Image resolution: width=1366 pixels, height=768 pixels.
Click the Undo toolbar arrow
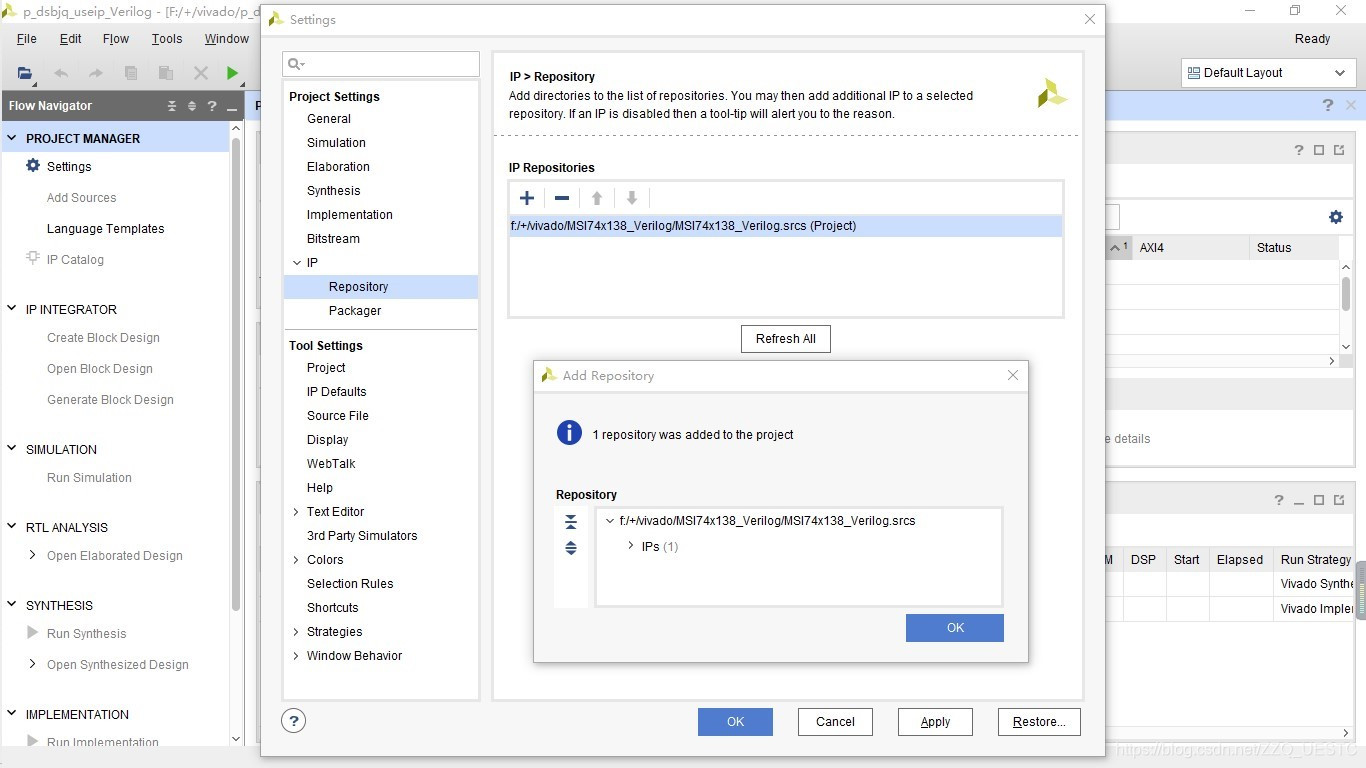coord(61,73)
